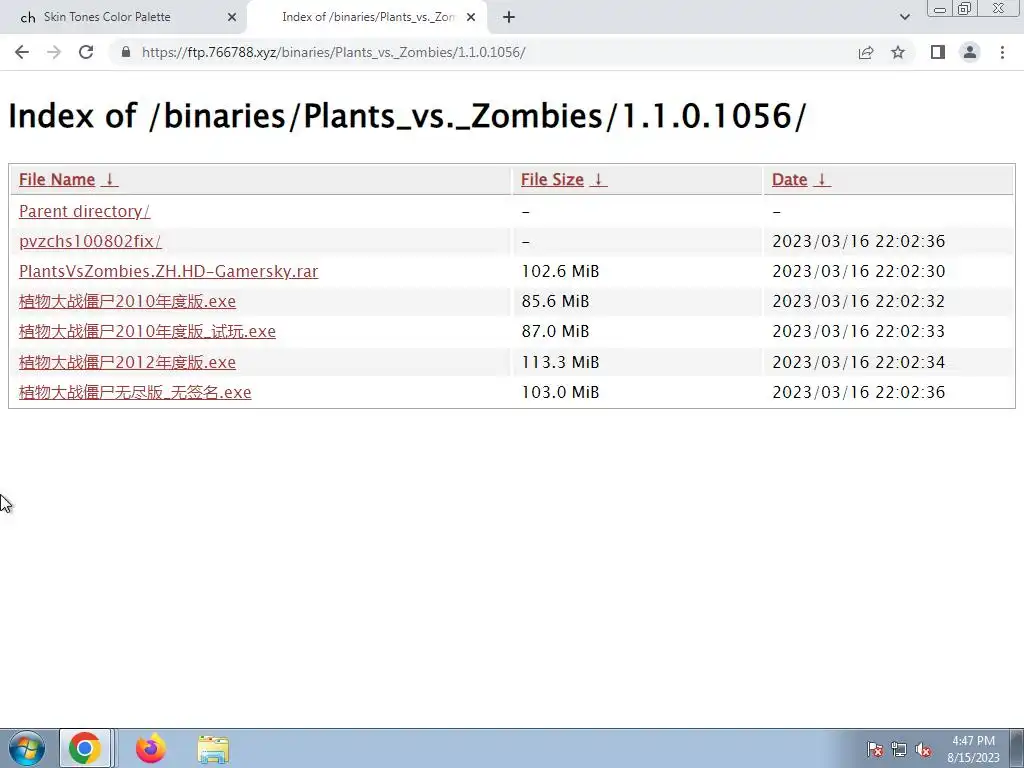The width and height of the screenshot is (1024, 768).
Task: Go back to the previous page
Action: pos(22,52)
